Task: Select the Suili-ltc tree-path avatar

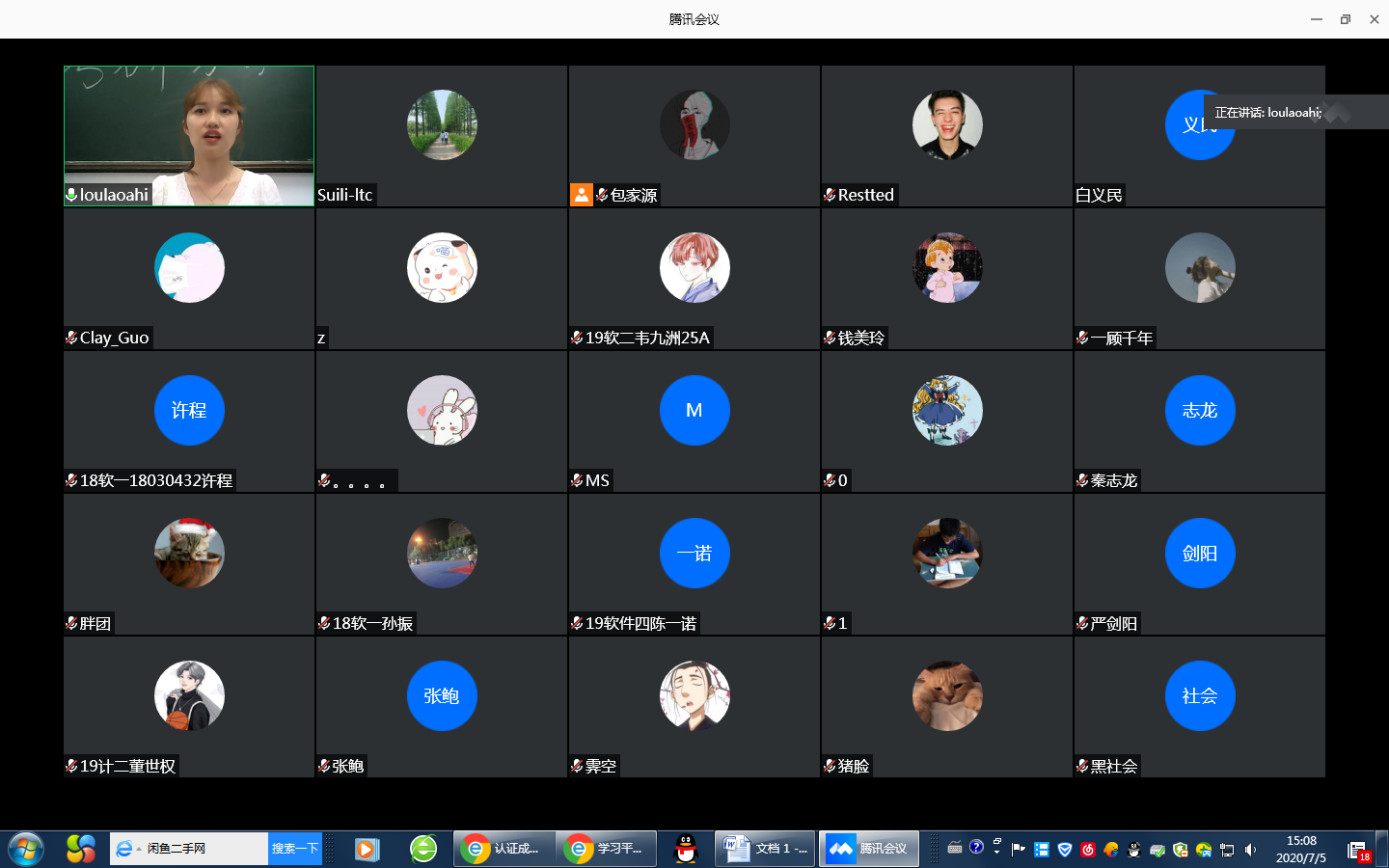Action: coord(442,124)
